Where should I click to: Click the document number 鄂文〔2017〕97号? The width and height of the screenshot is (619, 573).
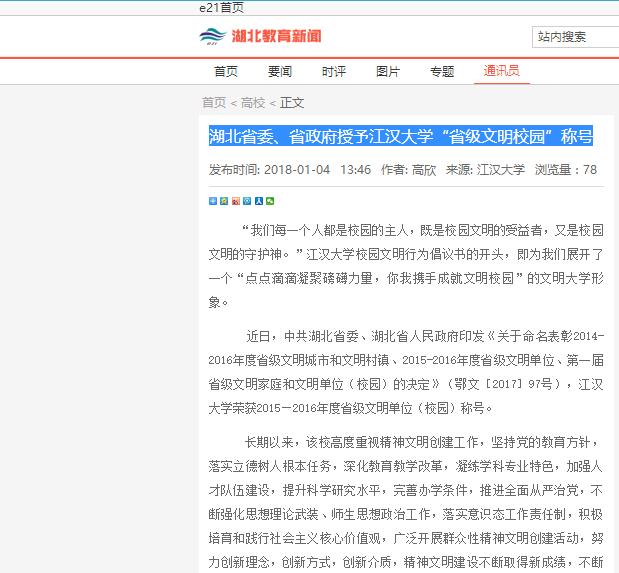coord(504,384)
